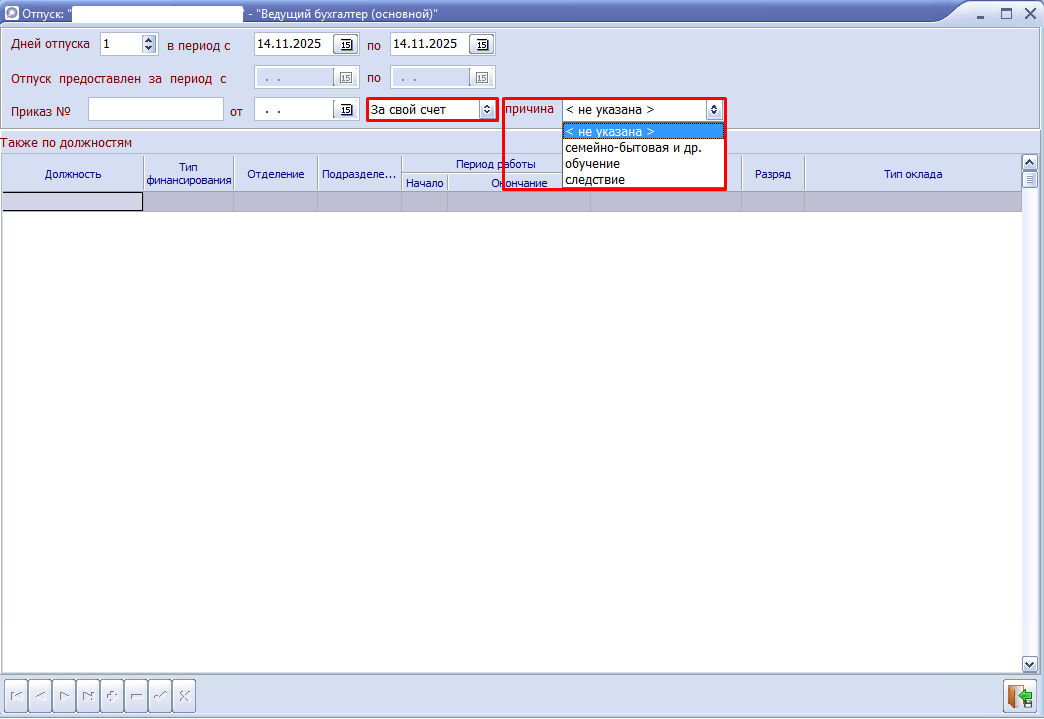The image size is (1044, 719).
Task: Click the 'Приказ №' input field
Action: (155, 110)
